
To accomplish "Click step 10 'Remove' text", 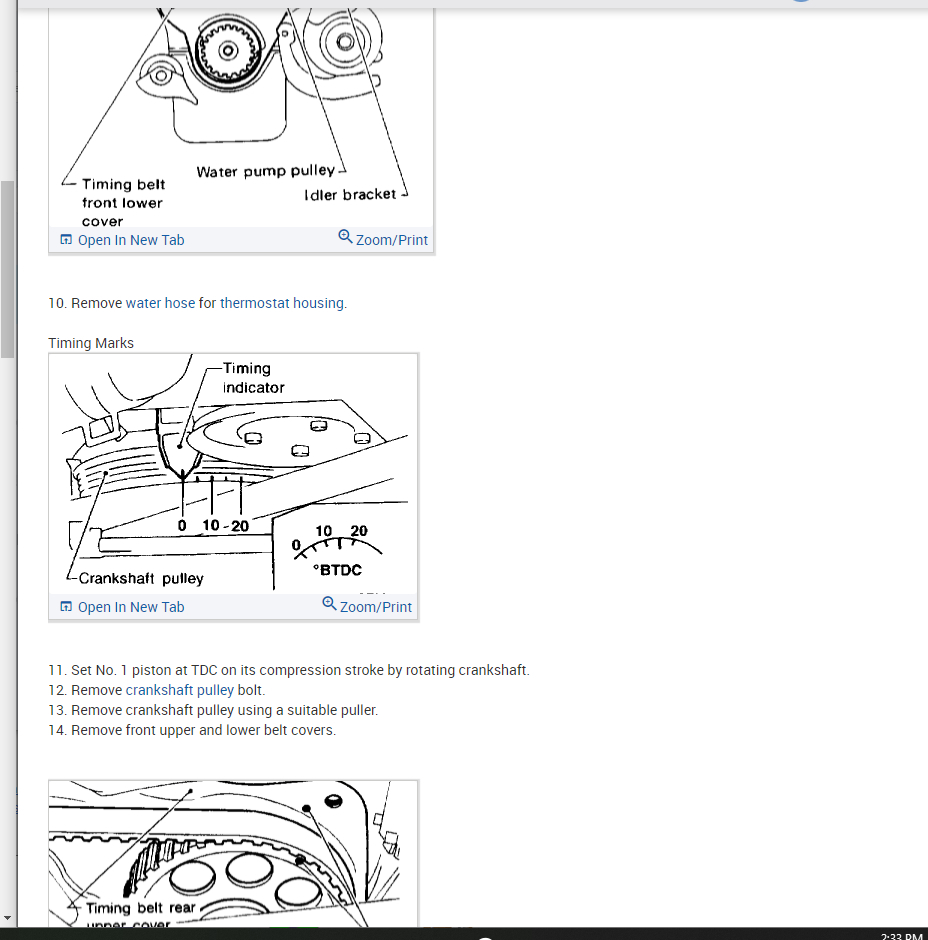I will [97, 303].
